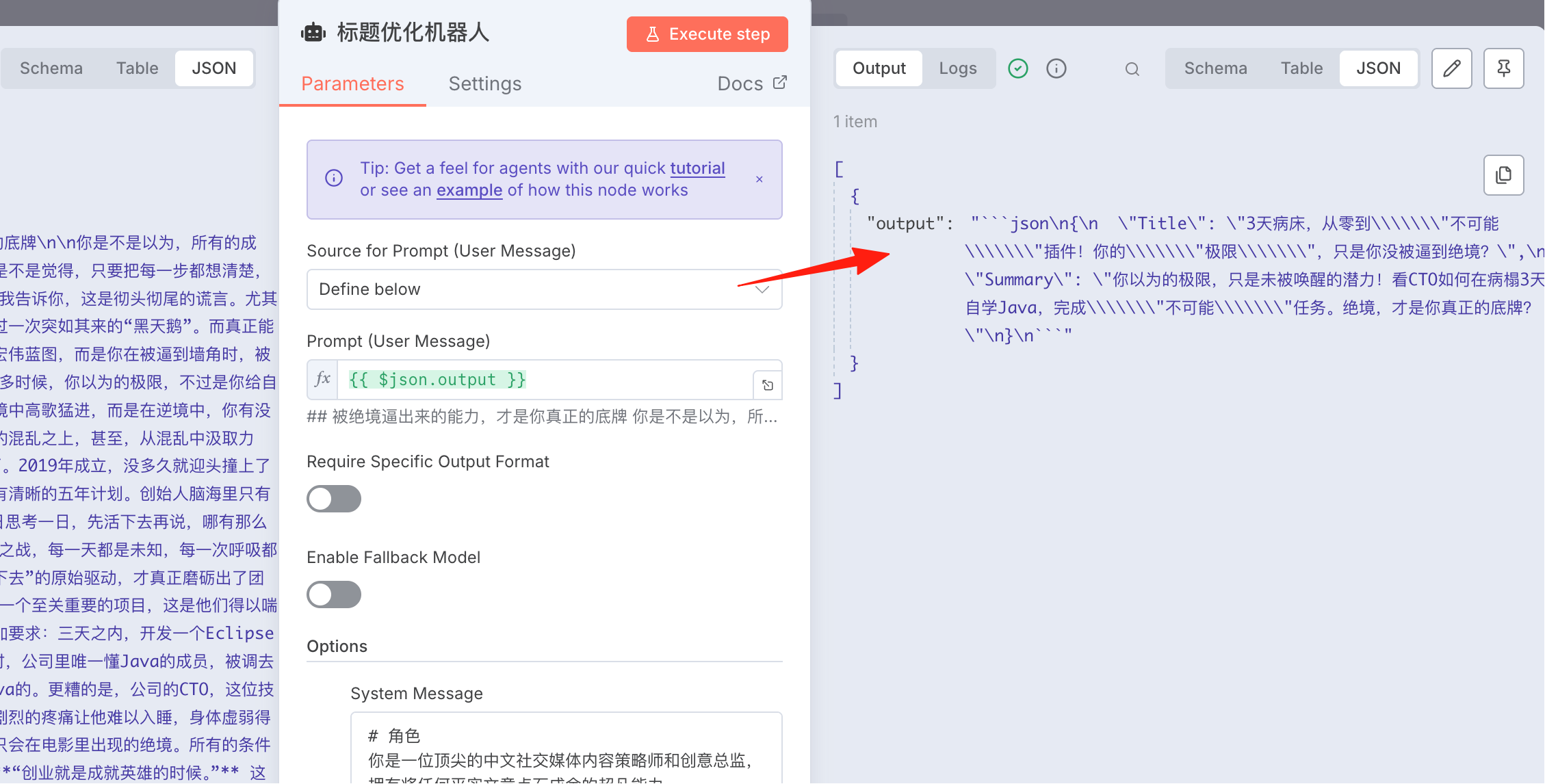Click the fx expression icon

(x=322, y=379)
